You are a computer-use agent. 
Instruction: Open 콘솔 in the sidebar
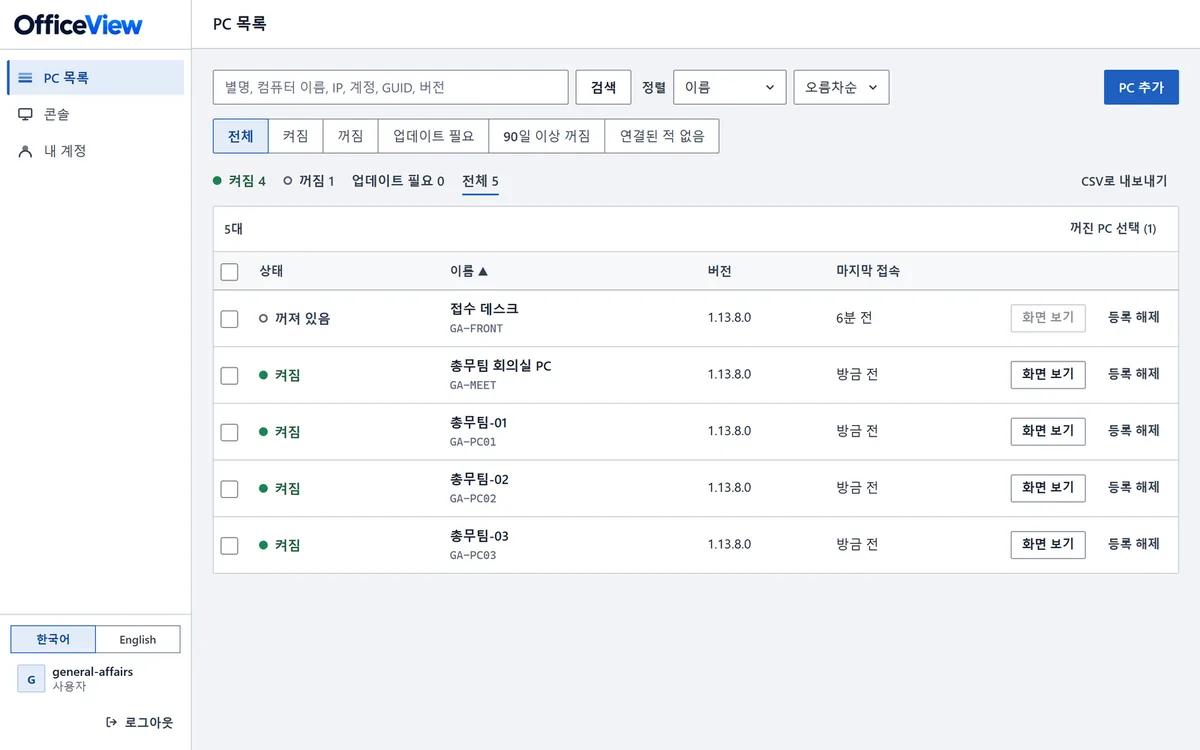click(x=96, y=115)
